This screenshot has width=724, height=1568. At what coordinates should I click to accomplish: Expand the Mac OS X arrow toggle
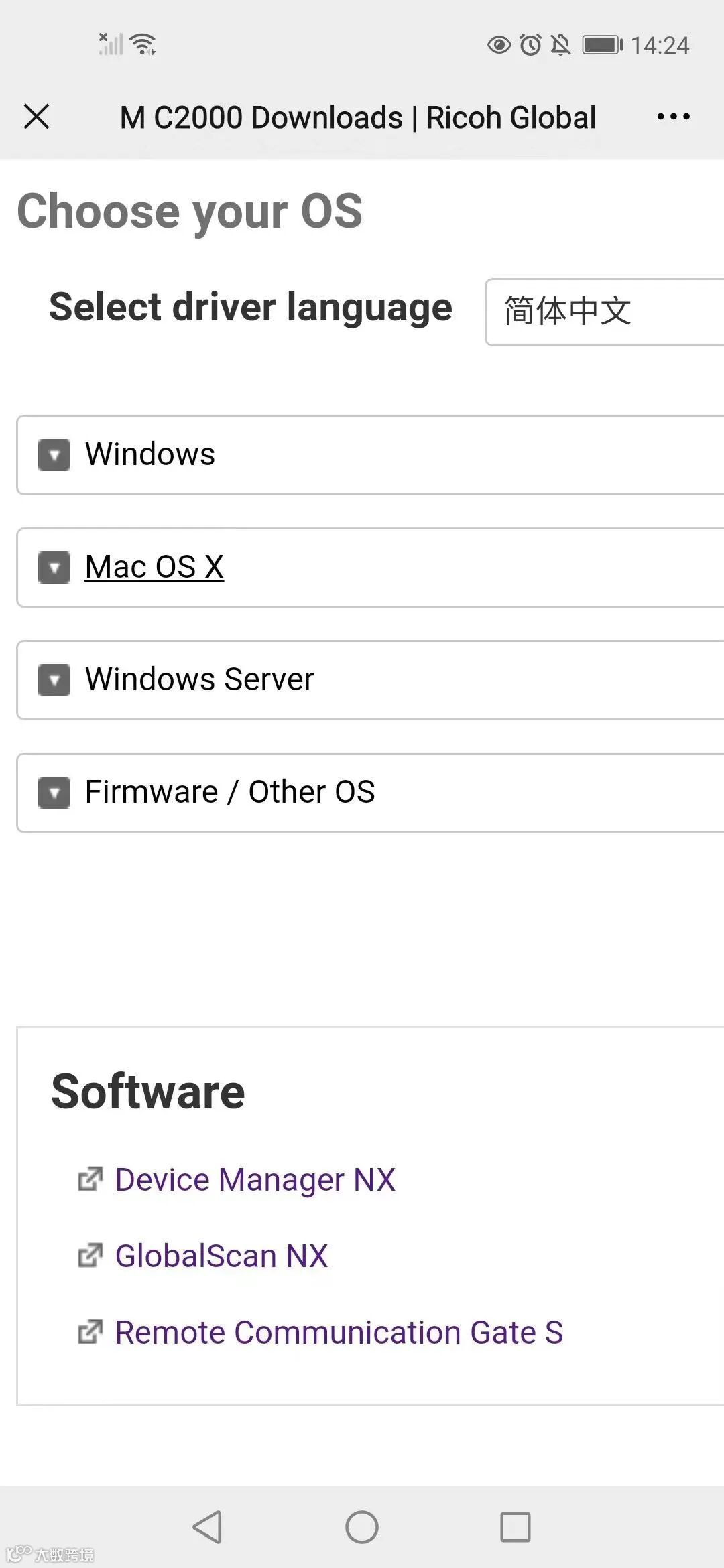(x=54, y=568)
